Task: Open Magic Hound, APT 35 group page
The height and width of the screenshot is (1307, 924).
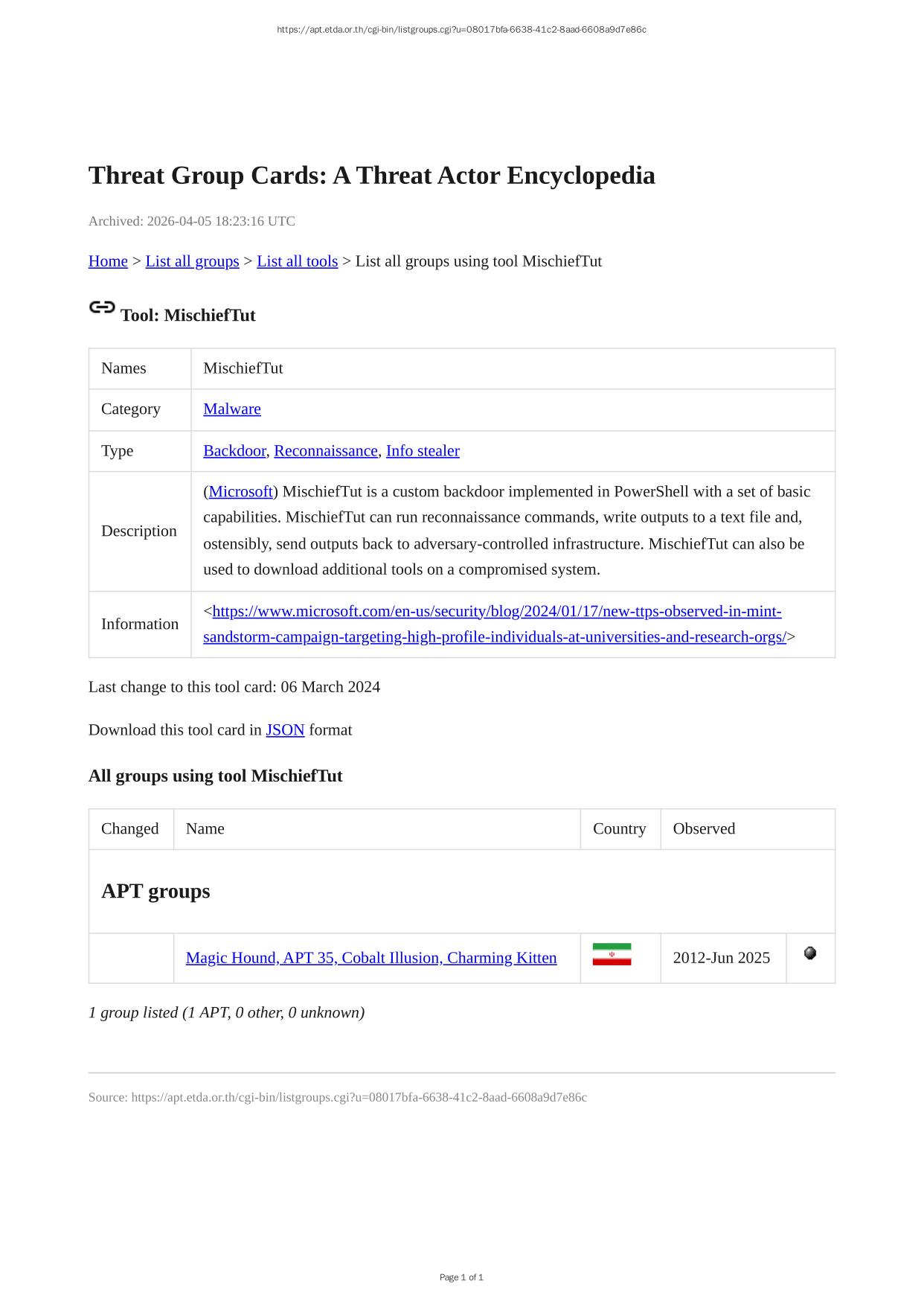Action: (x=371, y=958)
